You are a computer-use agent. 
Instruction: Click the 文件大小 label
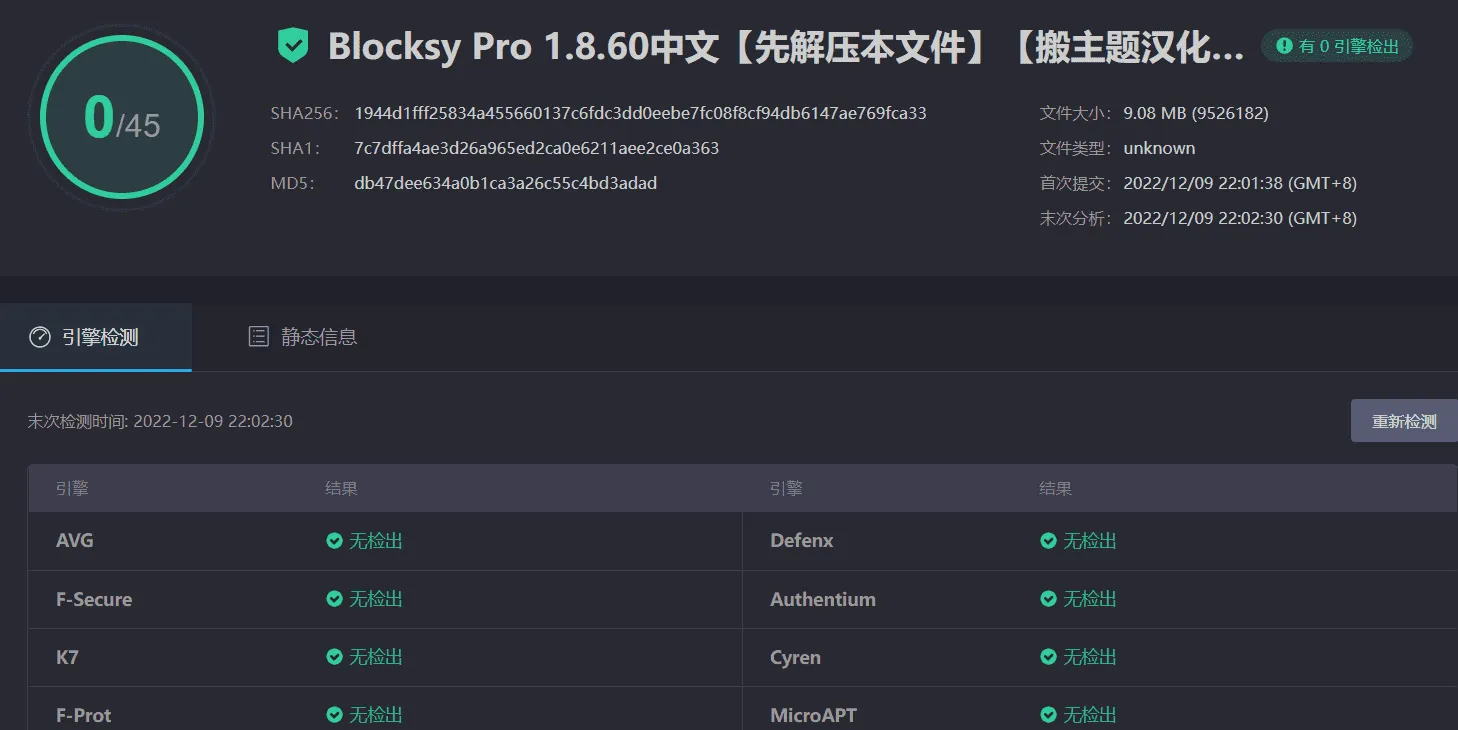(x=1075, y=113)
